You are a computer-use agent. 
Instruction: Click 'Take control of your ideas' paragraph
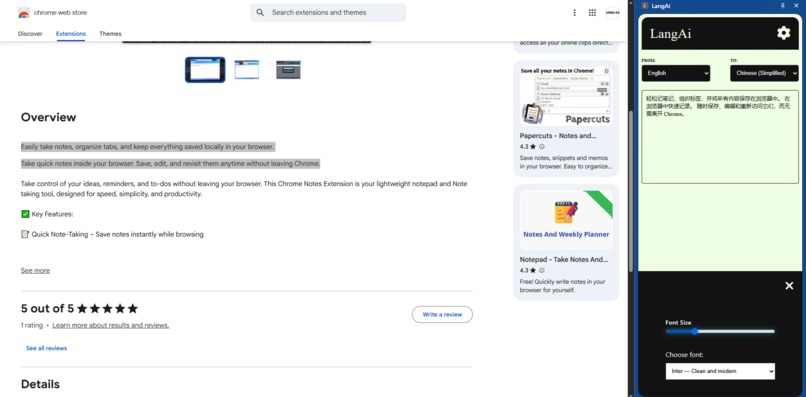point(244,189)
